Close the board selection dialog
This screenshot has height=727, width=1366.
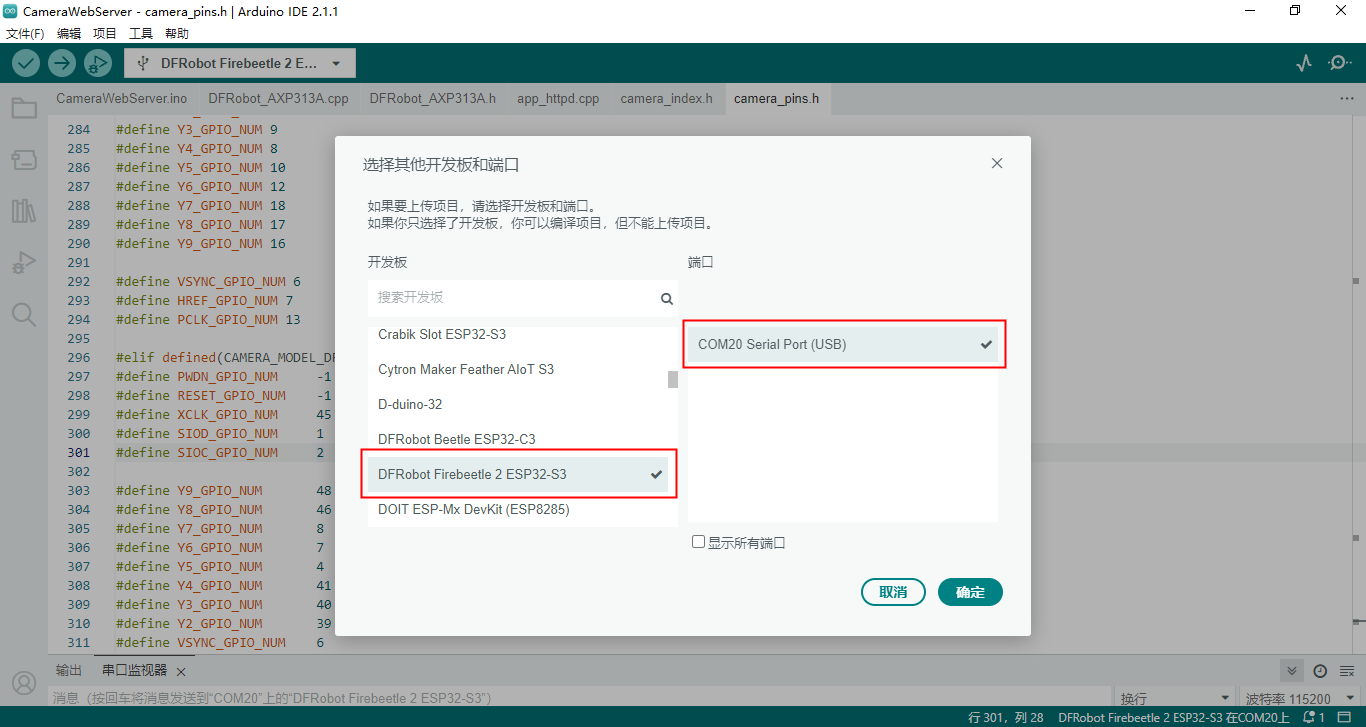tap(997, 163)
